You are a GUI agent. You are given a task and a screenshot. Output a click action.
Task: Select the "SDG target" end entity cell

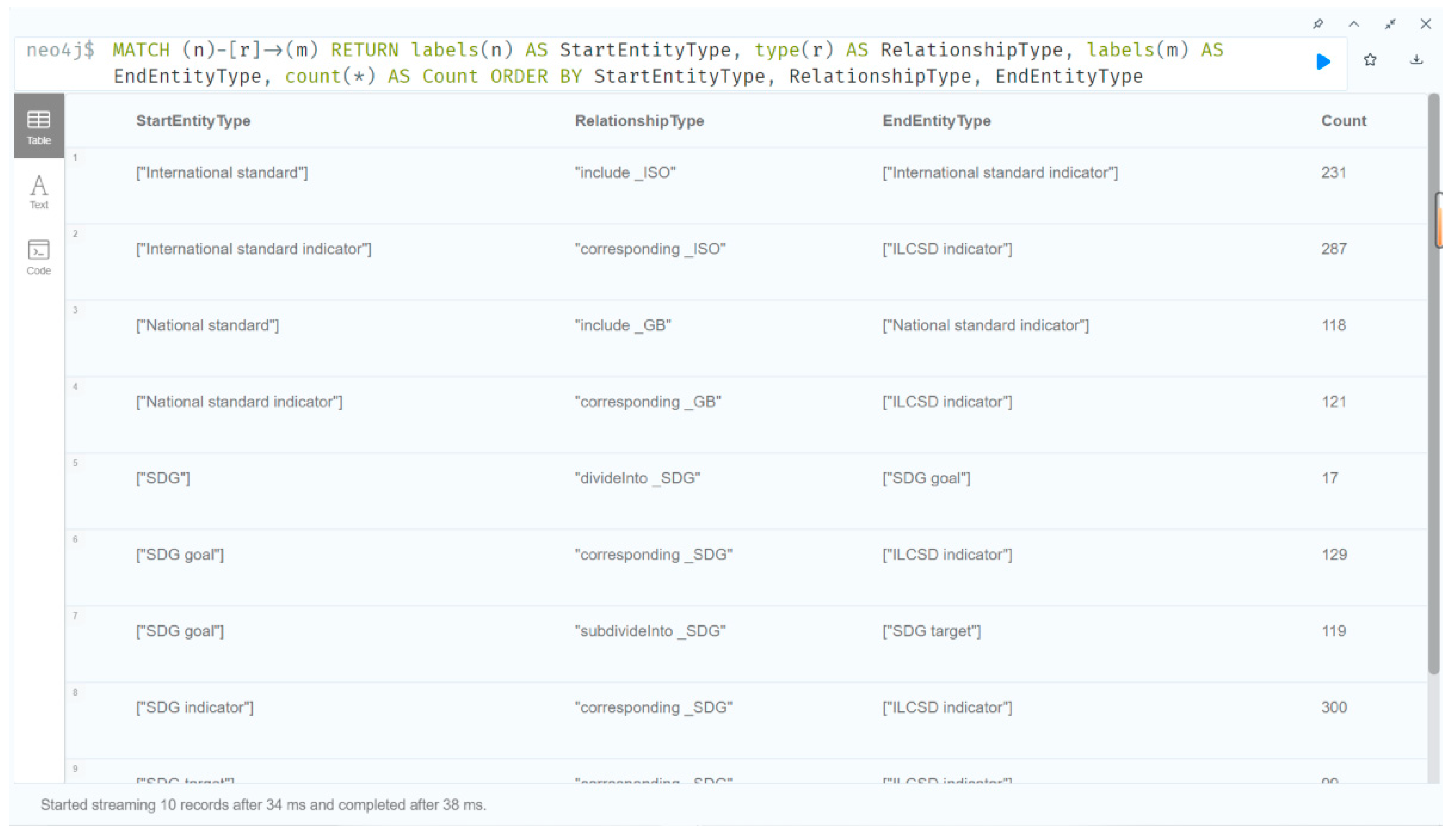pyautogui.click(x=931, y=631)
